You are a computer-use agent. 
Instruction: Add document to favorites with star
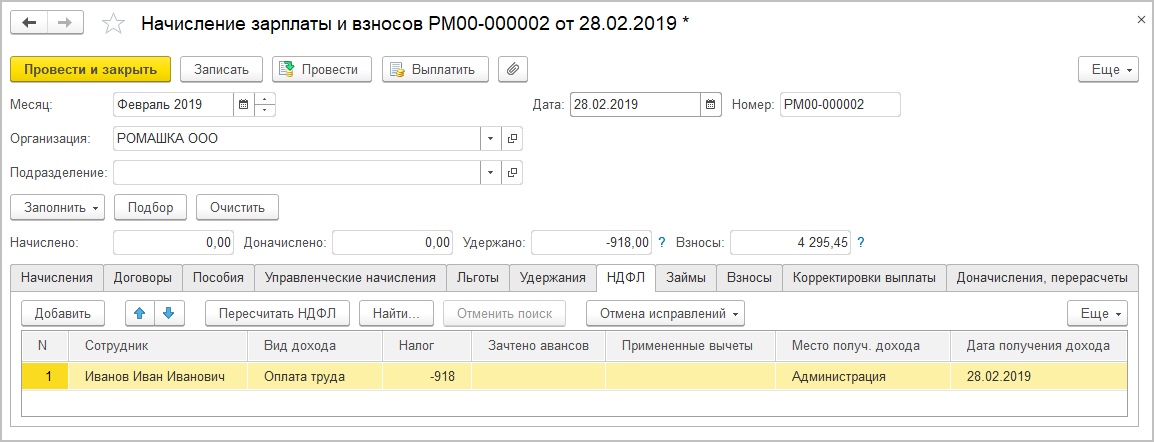coord(115,23)
